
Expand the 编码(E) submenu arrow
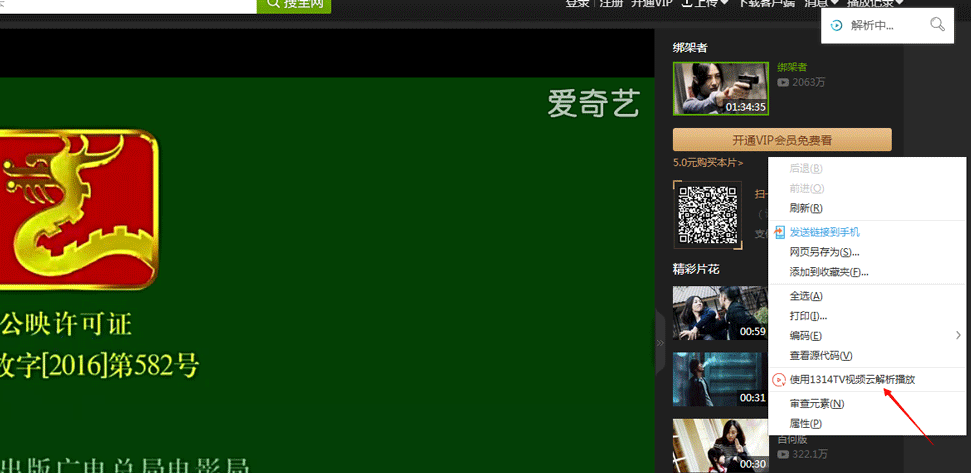pyautogui.click(x=958, y=336)
